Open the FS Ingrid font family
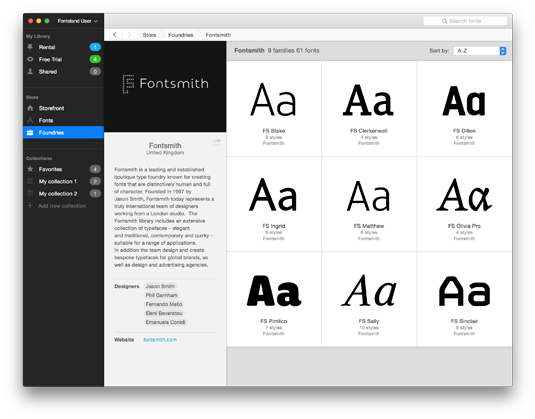The width and height of the screenshot is (535, 419). point(274,204)
